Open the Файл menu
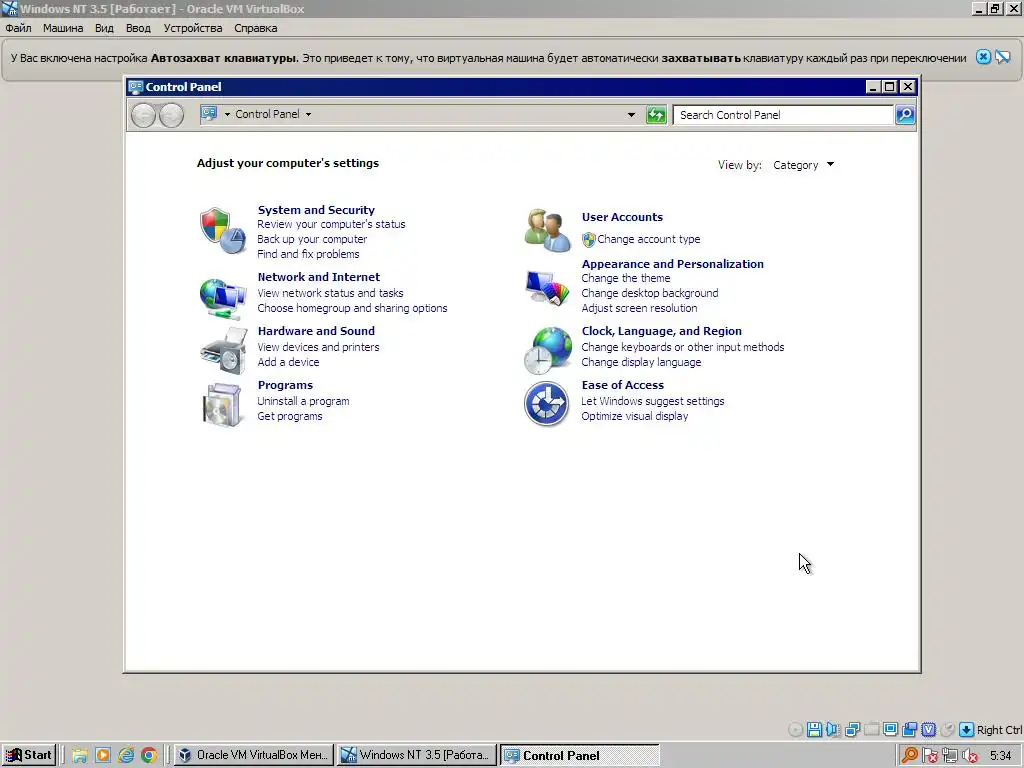 18,28
